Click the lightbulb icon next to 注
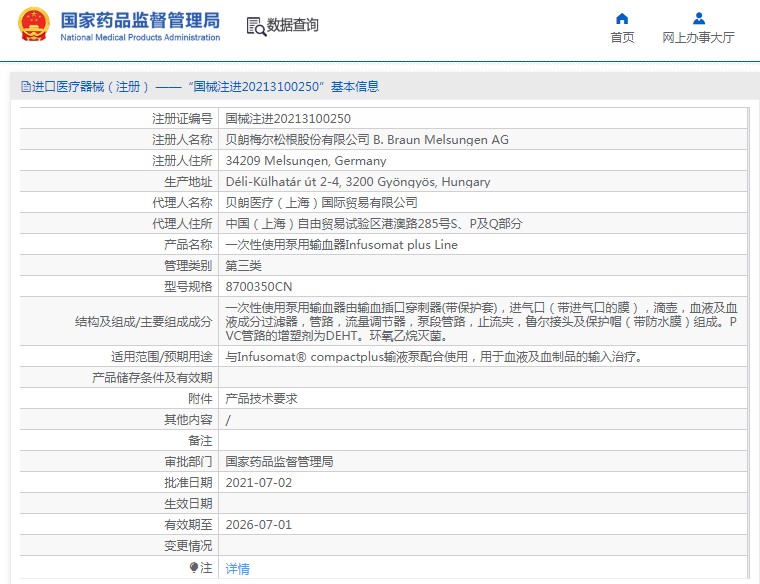Viewport: 760px width, 584px height. tap(194, 567)
